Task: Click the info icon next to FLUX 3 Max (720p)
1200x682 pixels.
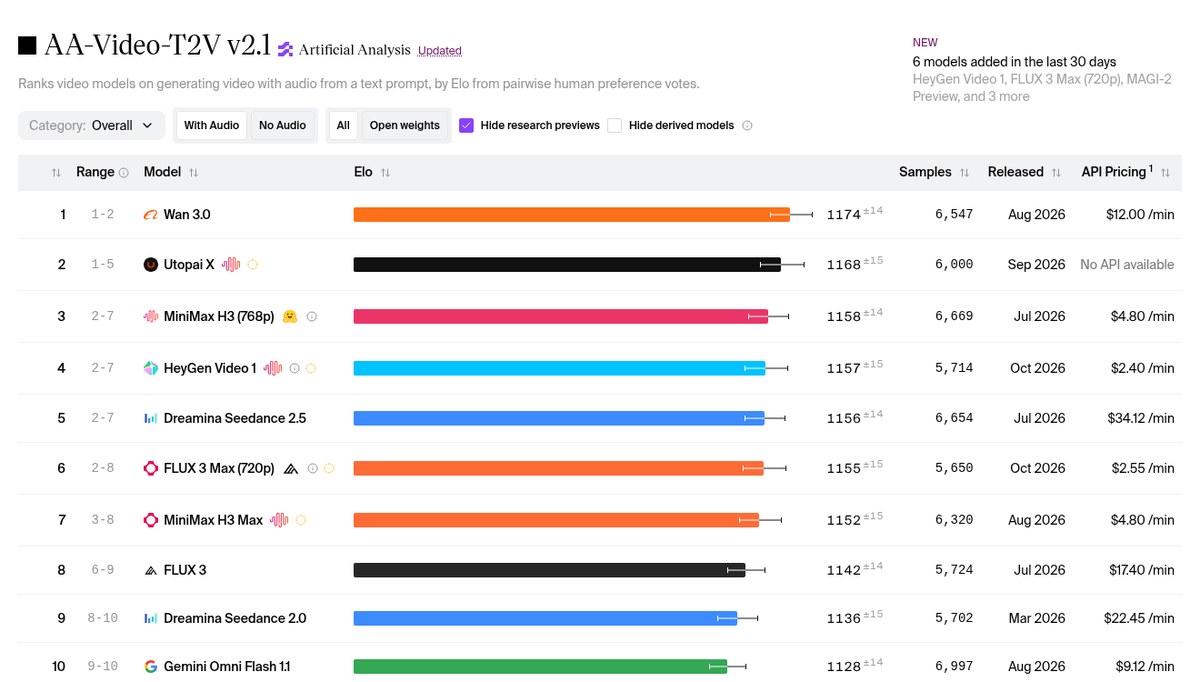Action: click(312, 468)
